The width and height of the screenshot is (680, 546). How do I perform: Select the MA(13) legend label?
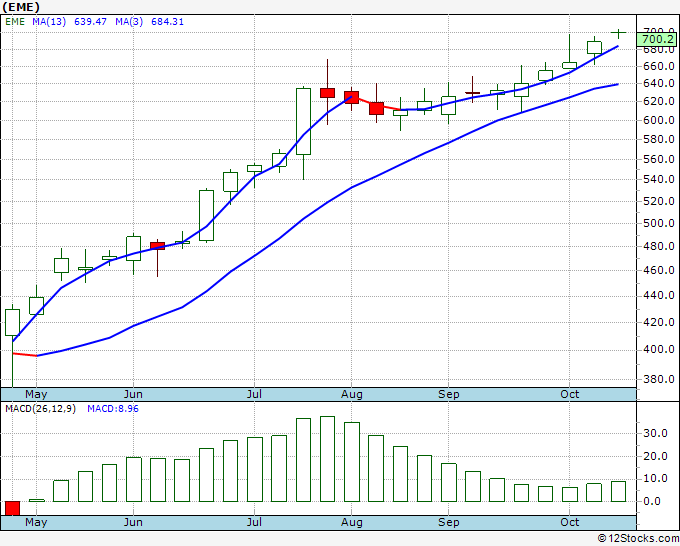tap(49, 21)
